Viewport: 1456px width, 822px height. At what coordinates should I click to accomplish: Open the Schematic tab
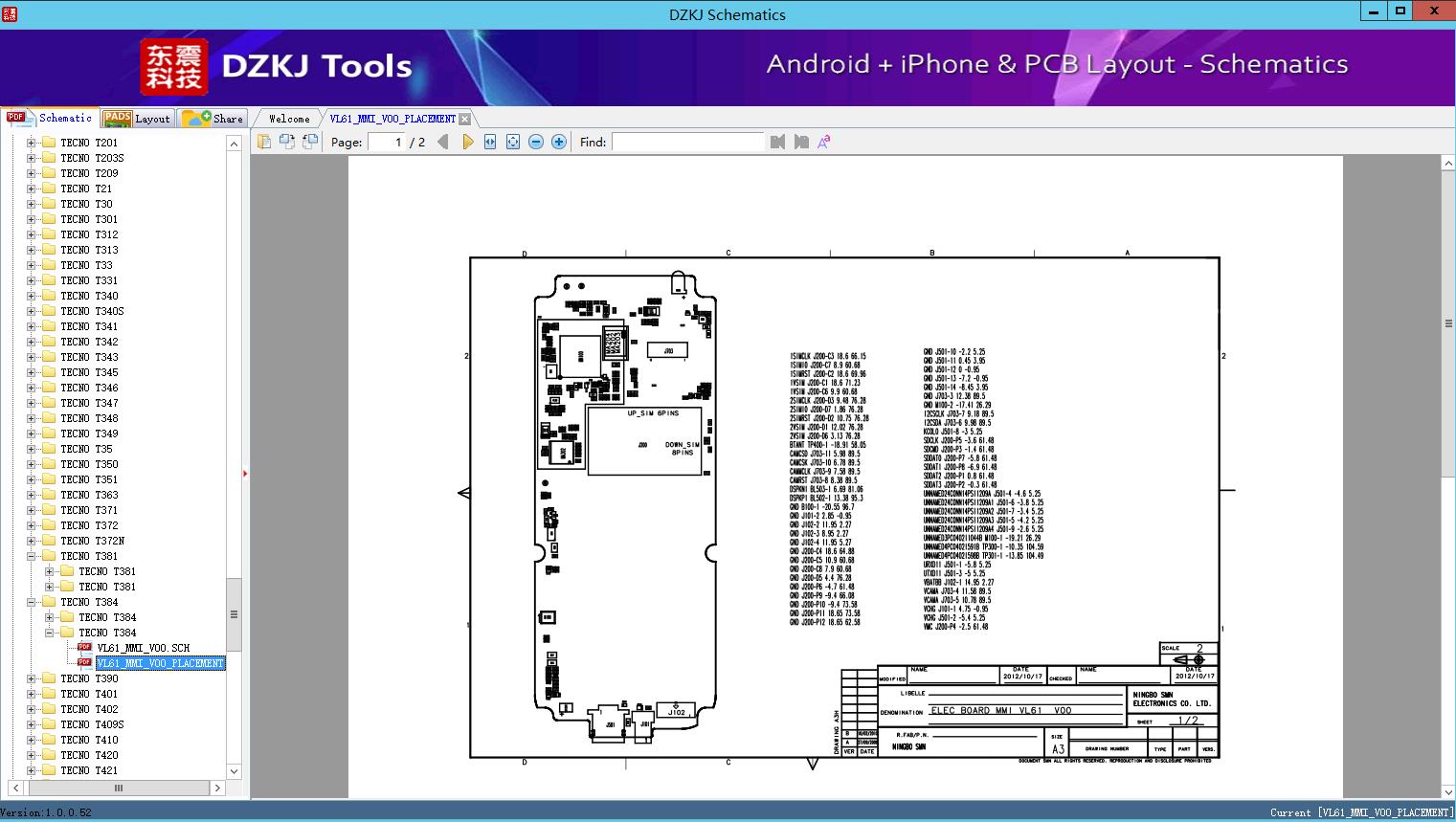(x=50, y=118)
